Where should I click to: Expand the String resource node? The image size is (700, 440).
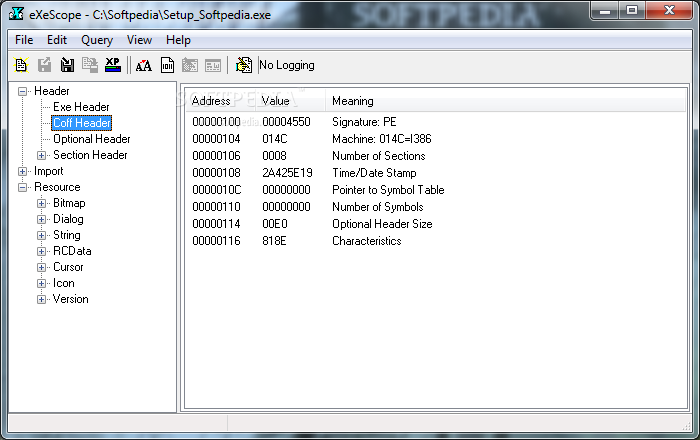tap(41, 235)
